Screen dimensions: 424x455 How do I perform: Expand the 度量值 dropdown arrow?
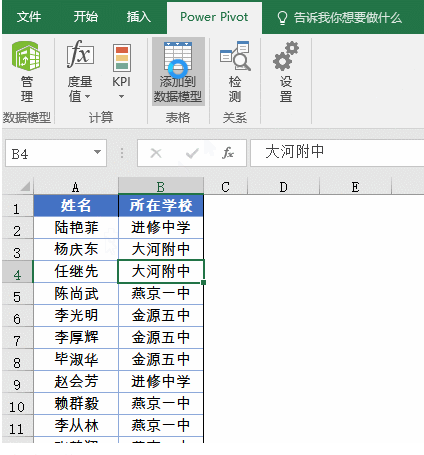pos(88,97)
